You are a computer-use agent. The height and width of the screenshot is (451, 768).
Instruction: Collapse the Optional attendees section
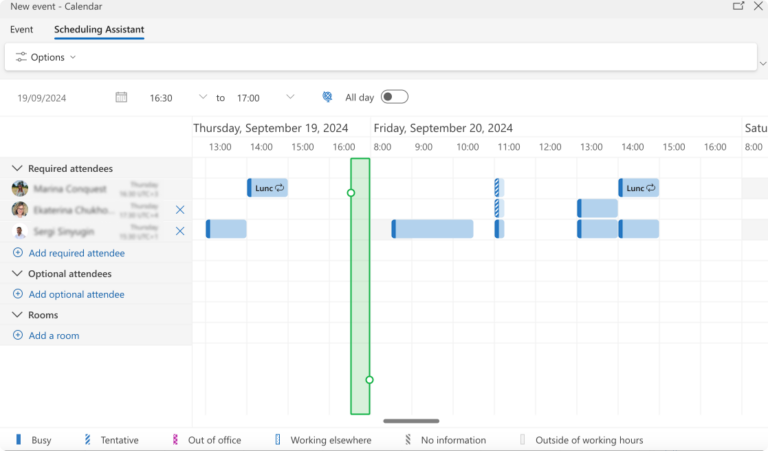click(17, 273)
